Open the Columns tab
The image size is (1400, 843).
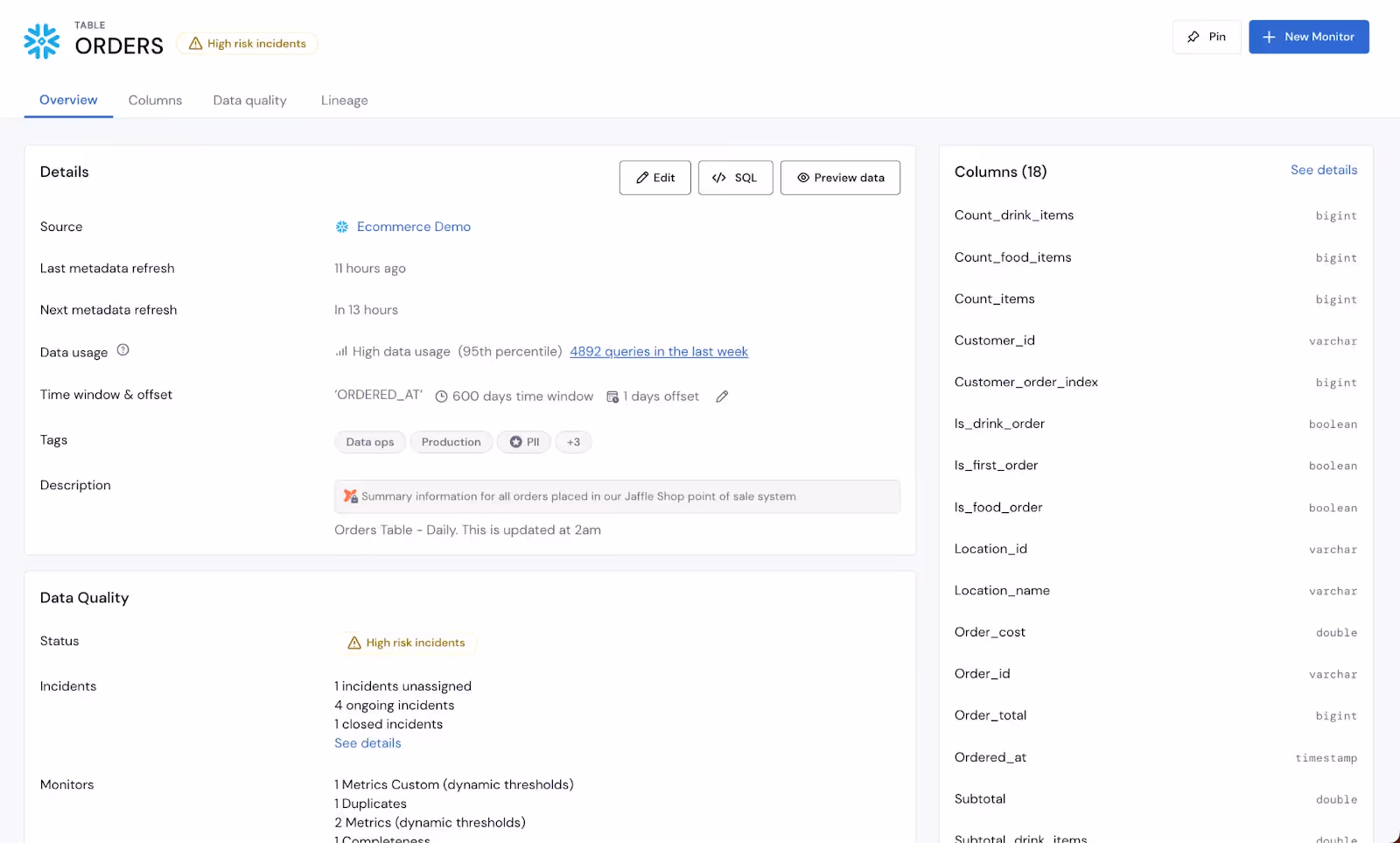155,101
